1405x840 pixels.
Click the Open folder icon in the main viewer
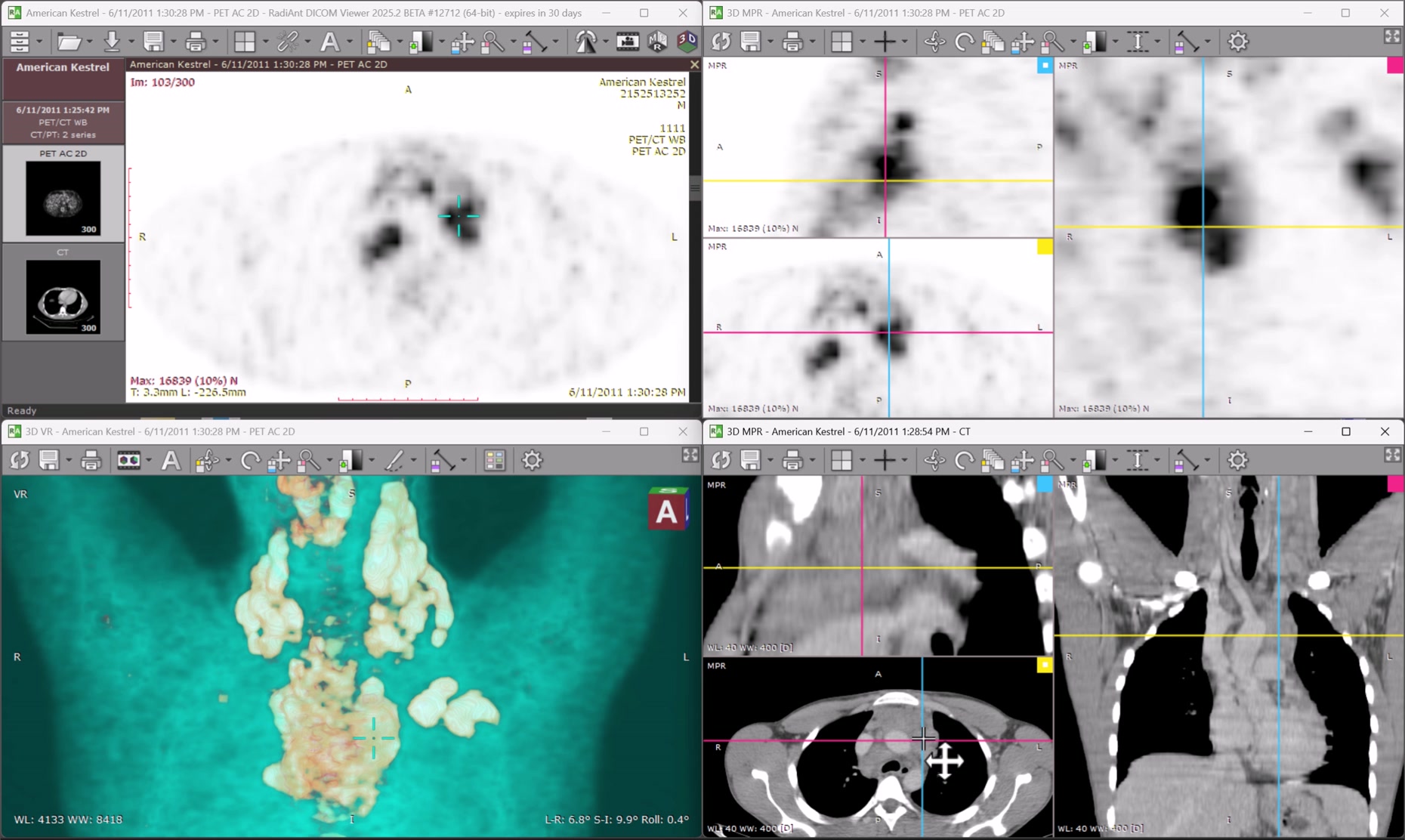[x=69, y=42]
